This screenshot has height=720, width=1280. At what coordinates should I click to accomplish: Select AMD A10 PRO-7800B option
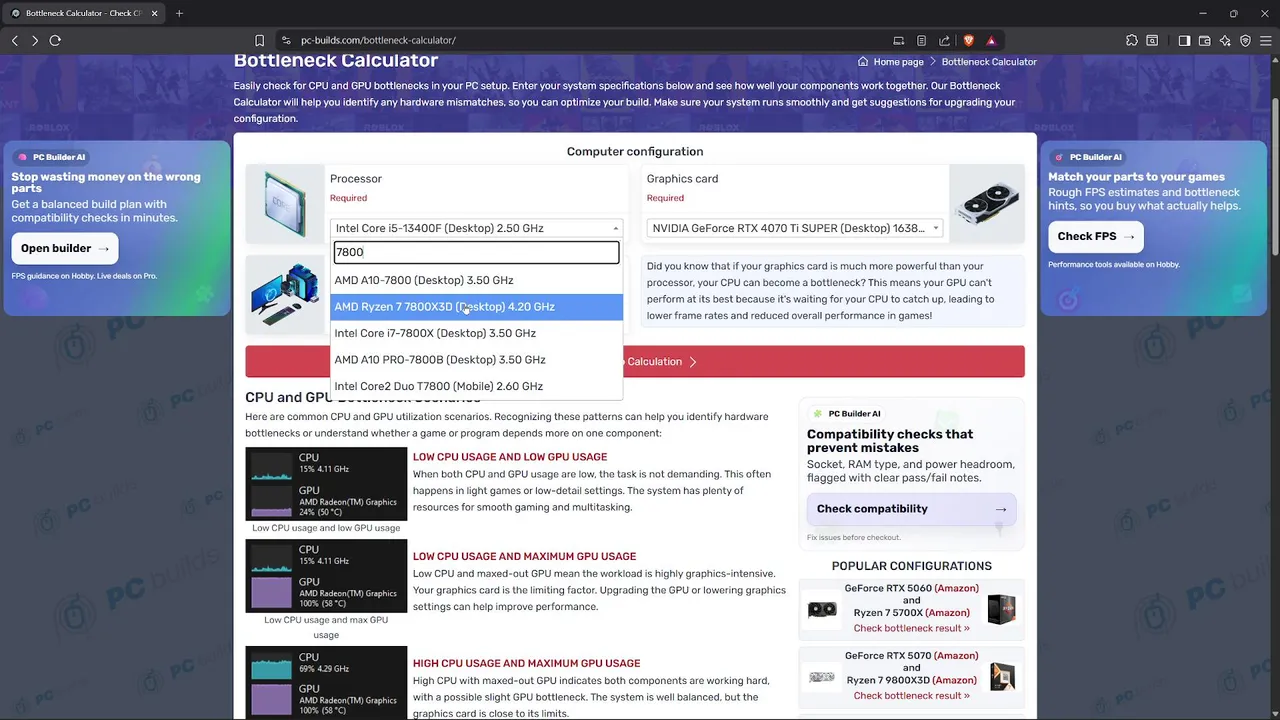(476, 360)
